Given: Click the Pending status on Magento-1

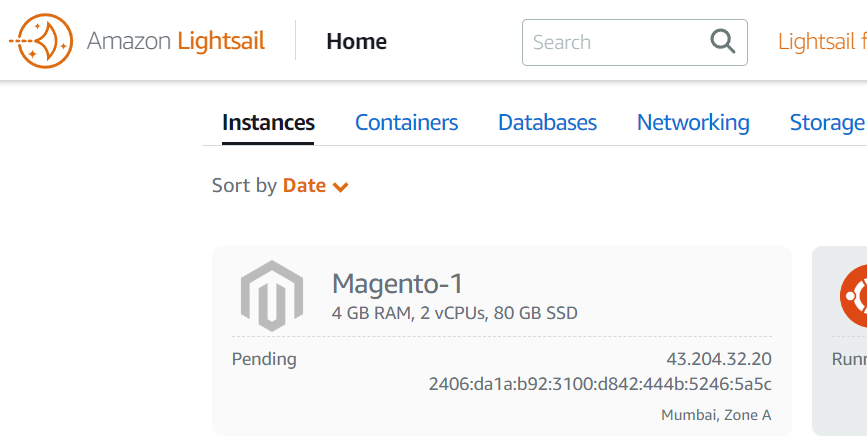Looking at the screenshot, I should click(264, 359).
